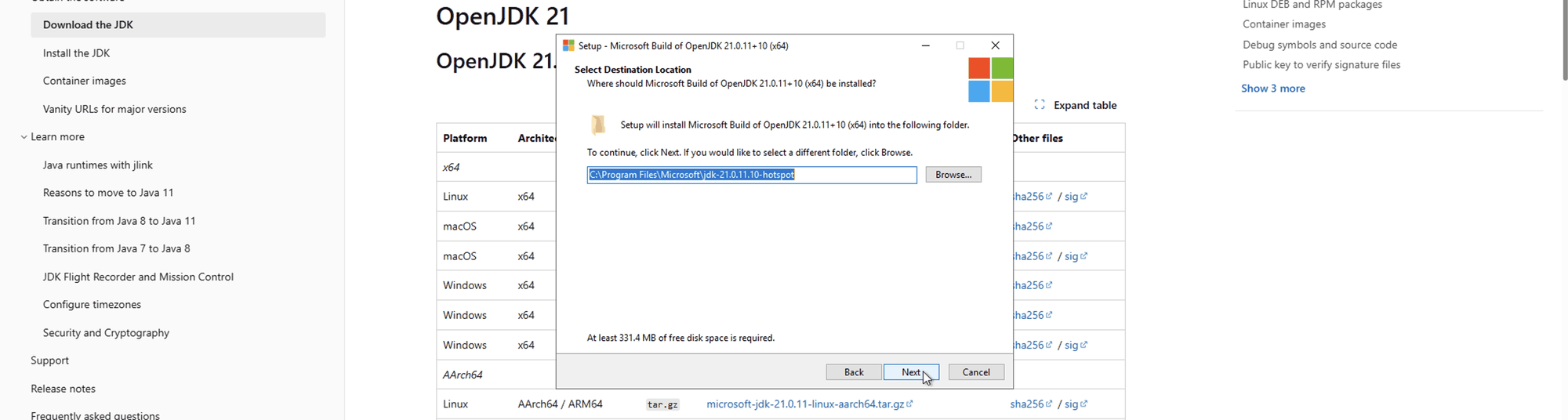
Task: Open Support in left sidebar
Action: 49,360
